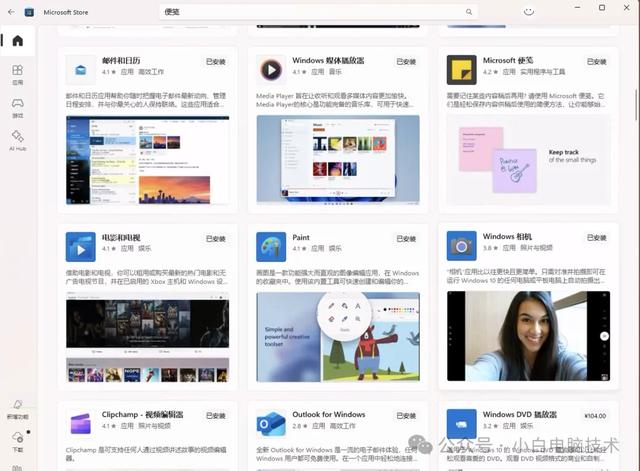Click the installed label on Windows 媒体播放器 card
Image resolution: width=640 pixels, height=471 pixels.
coord(406,62)
